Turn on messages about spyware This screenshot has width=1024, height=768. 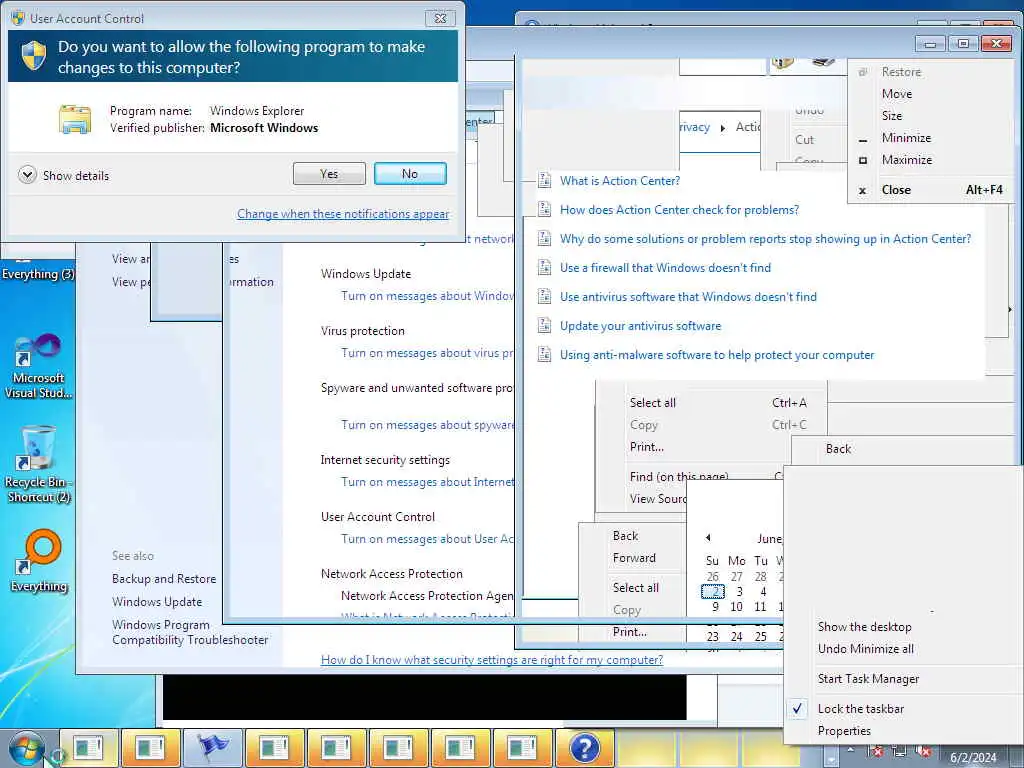(427, 424)
